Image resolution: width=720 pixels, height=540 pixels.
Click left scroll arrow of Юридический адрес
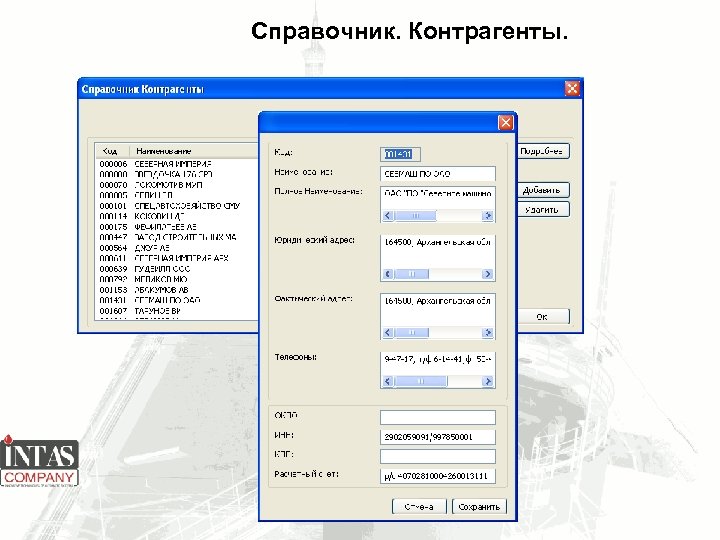tap(388, 274)
